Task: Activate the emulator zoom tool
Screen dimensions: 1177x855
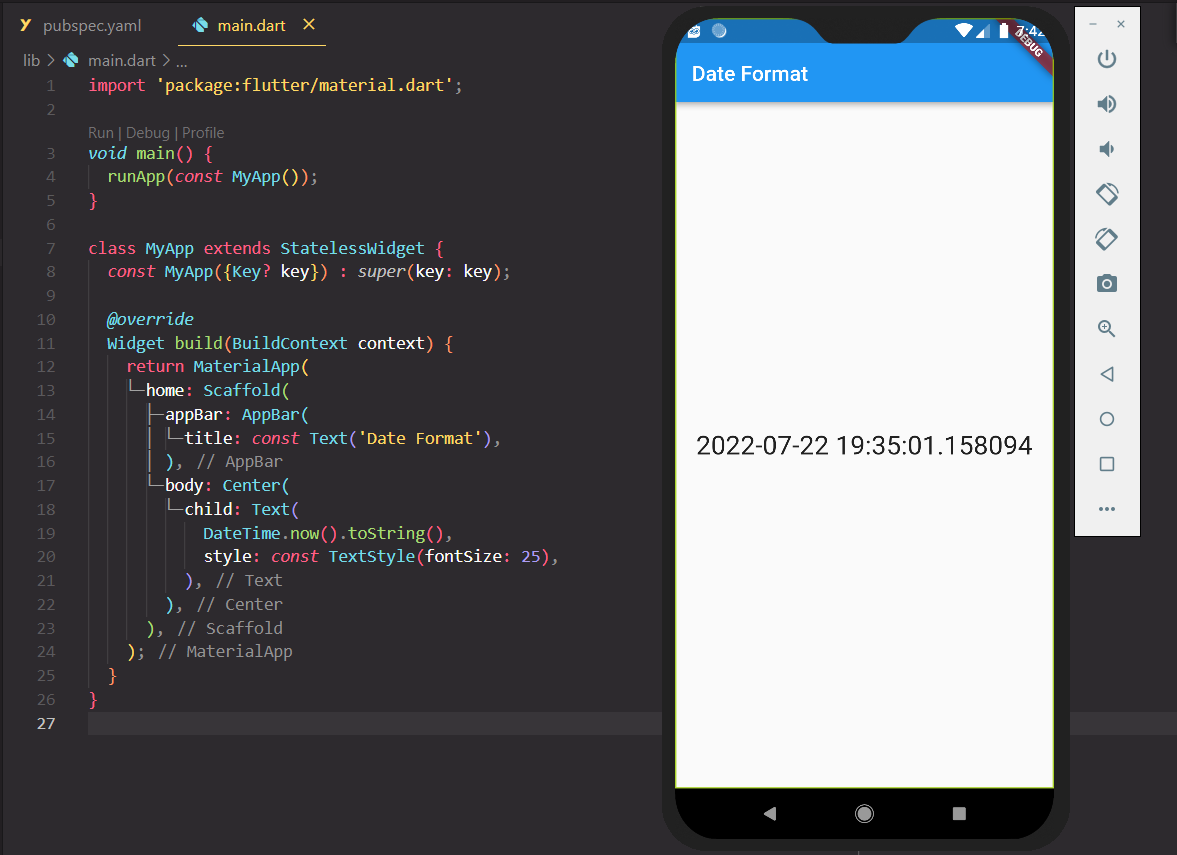Action: tap(1107, 328)
